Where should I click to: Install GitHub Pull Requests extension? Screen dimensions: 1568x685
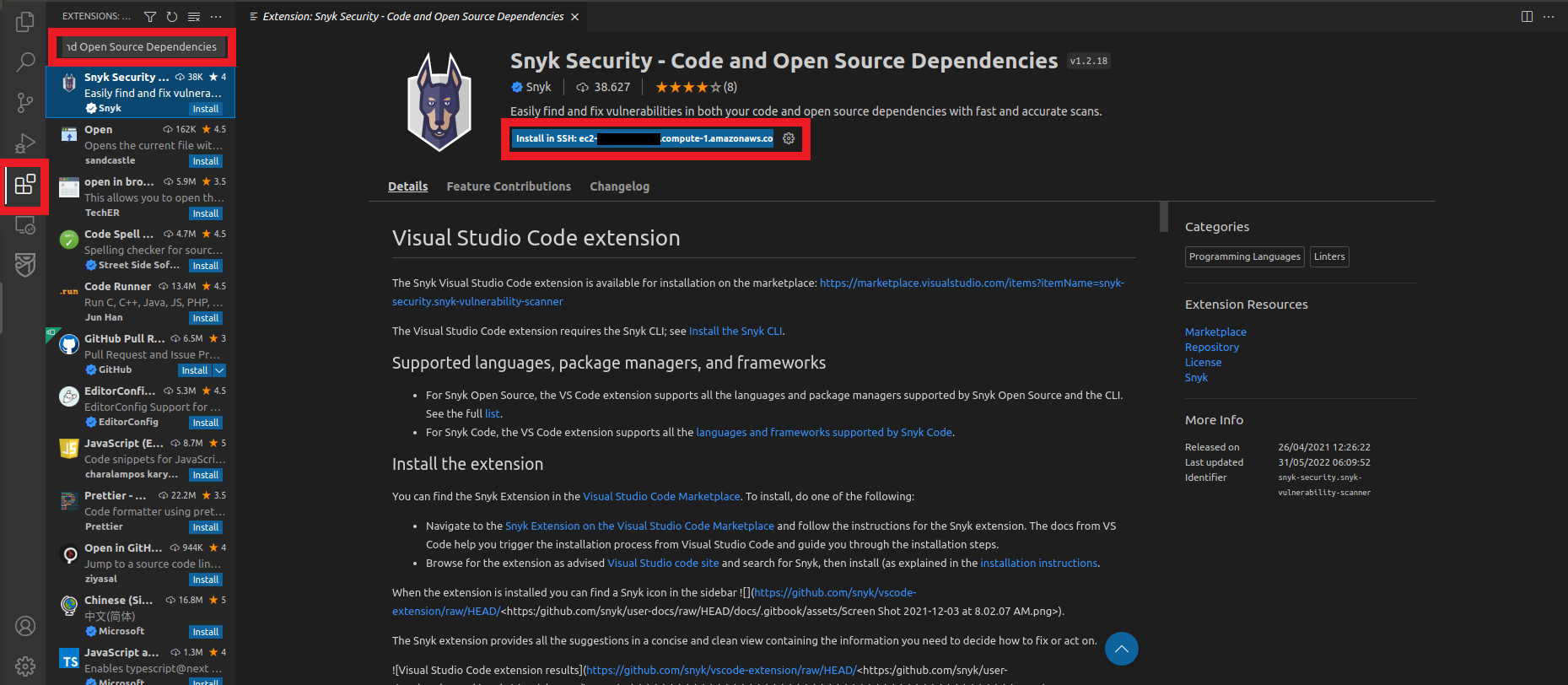point(195,370)
